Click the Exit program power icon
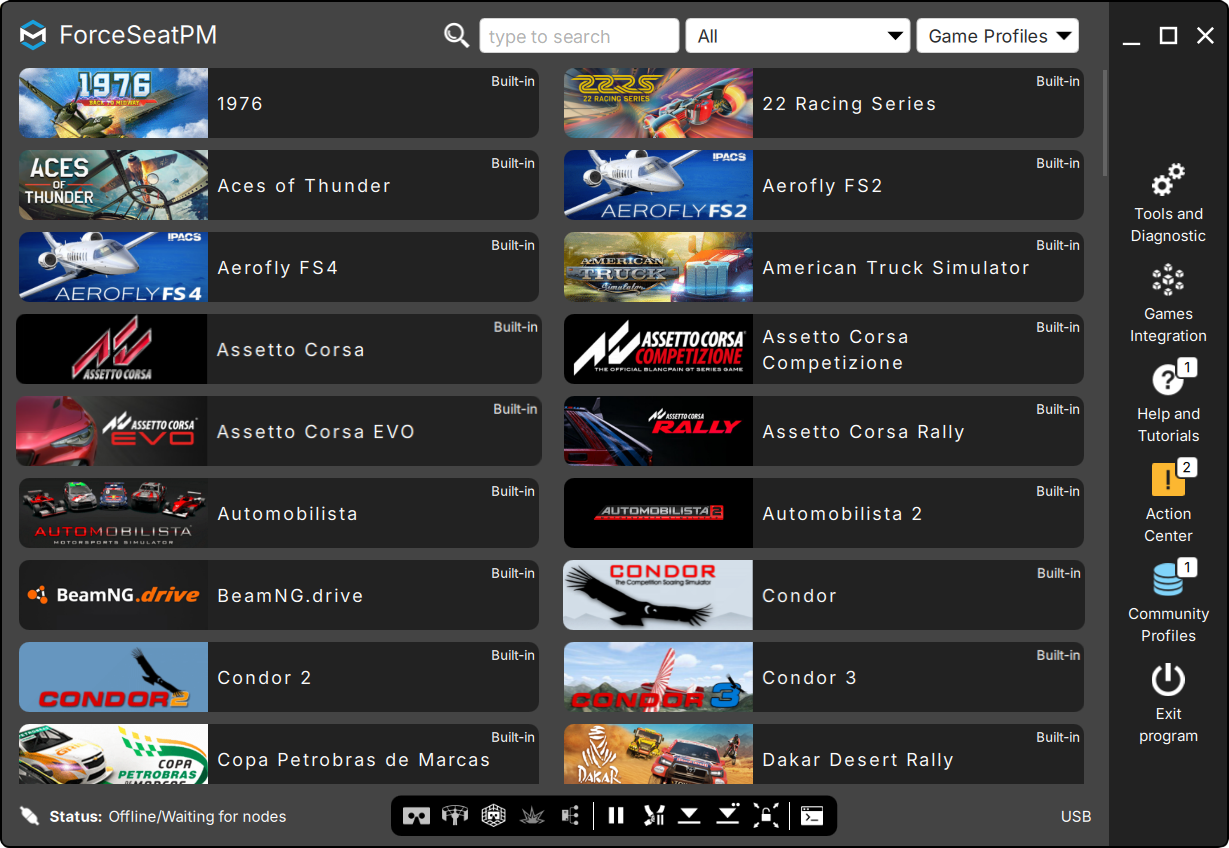The image size is (1229, 848). [1168, 681]
